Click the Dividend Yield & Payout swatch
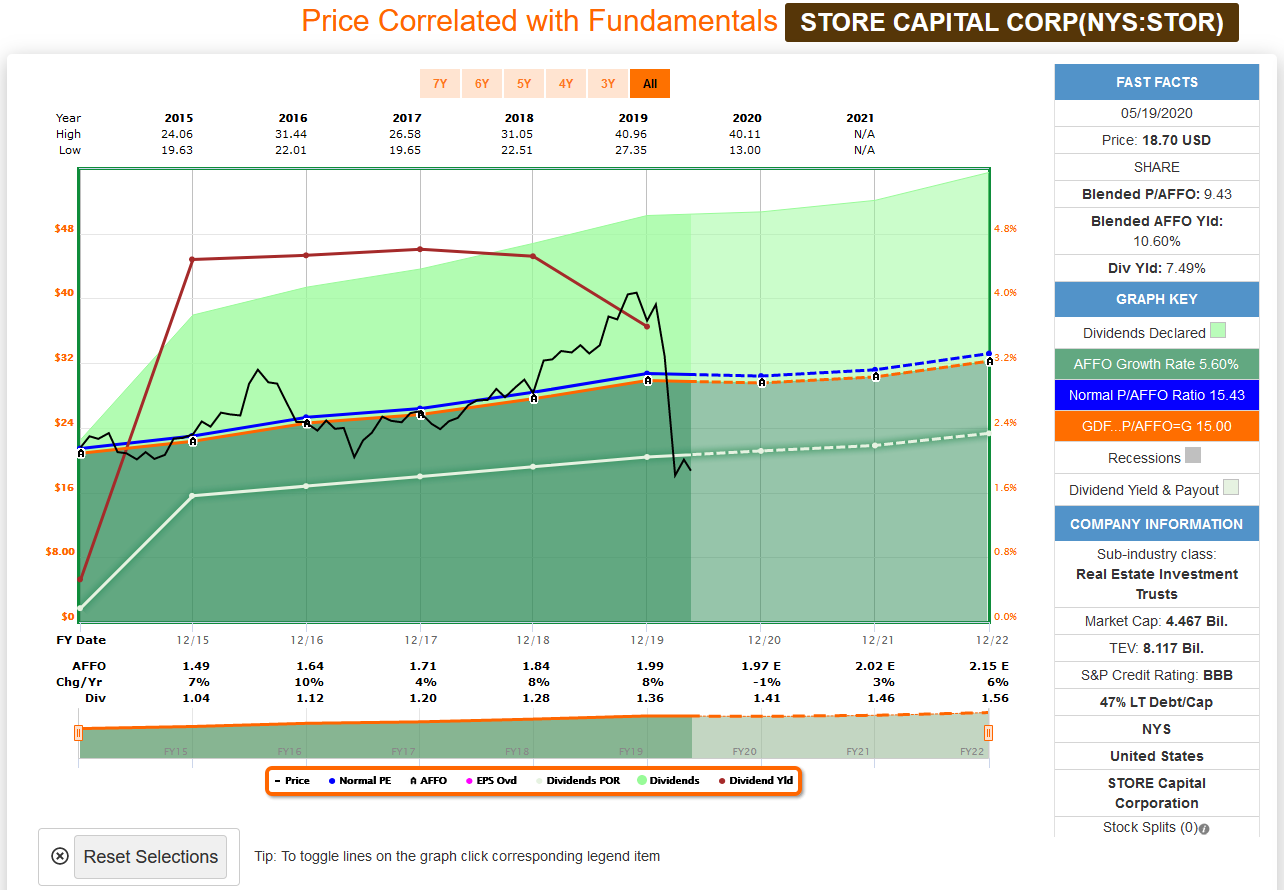The width and height of the screenshot is (1284, 890). 1231,488
